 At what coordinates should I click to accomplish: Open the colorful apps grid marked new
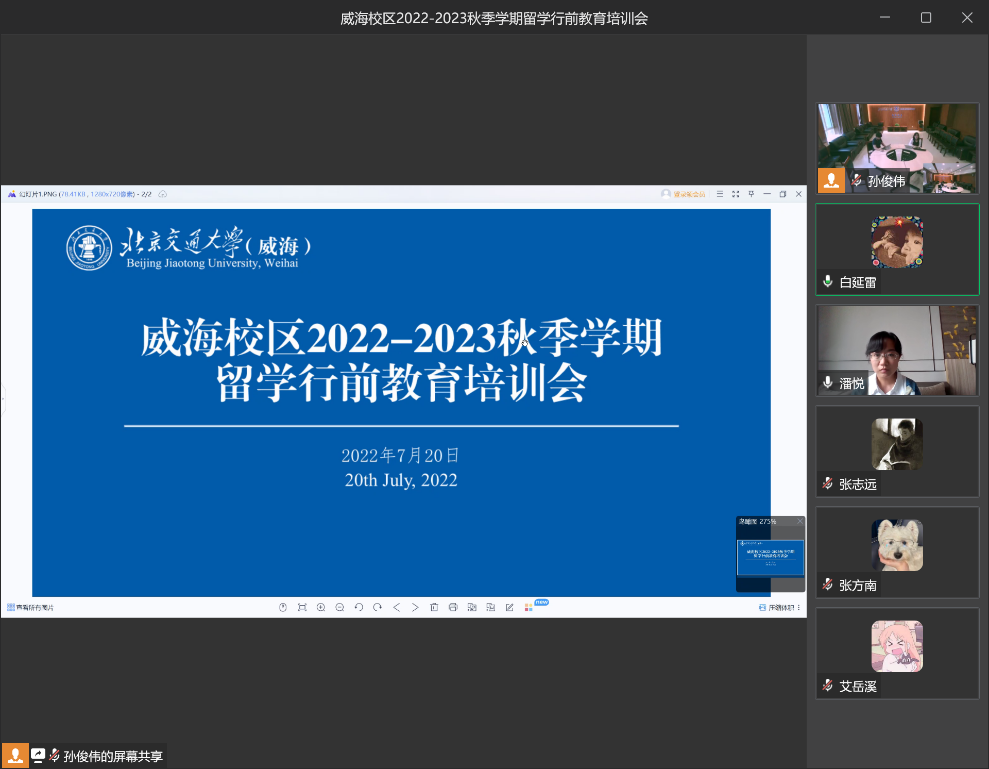point(529,607)
